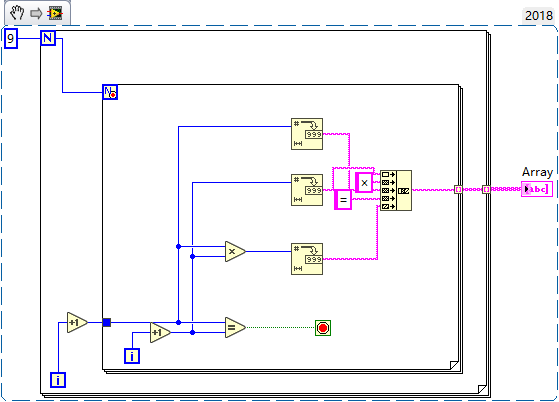Click the inner loop N conditional terminal
The height and width of the screenshot is (402, 559).
pyautogui.click(x=110, y=92)
